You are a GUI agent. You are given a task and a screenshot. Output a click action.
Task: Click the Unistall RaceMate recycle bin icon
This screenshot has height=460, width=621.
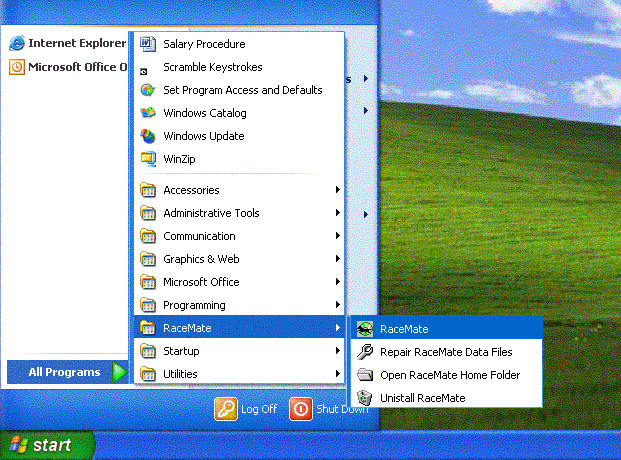[365, 398]
